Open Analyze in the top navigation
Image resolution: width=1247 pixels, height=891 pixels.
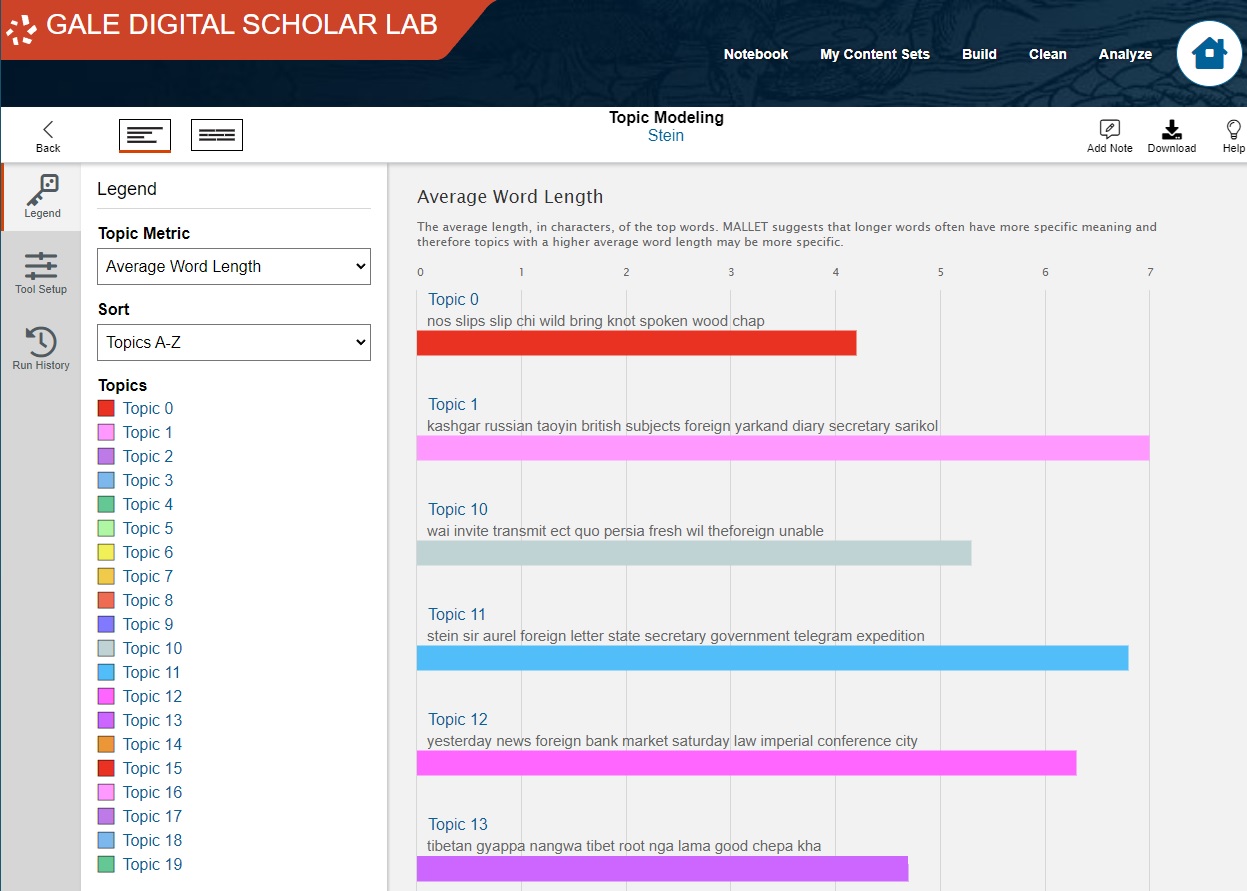pos(1125,54)
